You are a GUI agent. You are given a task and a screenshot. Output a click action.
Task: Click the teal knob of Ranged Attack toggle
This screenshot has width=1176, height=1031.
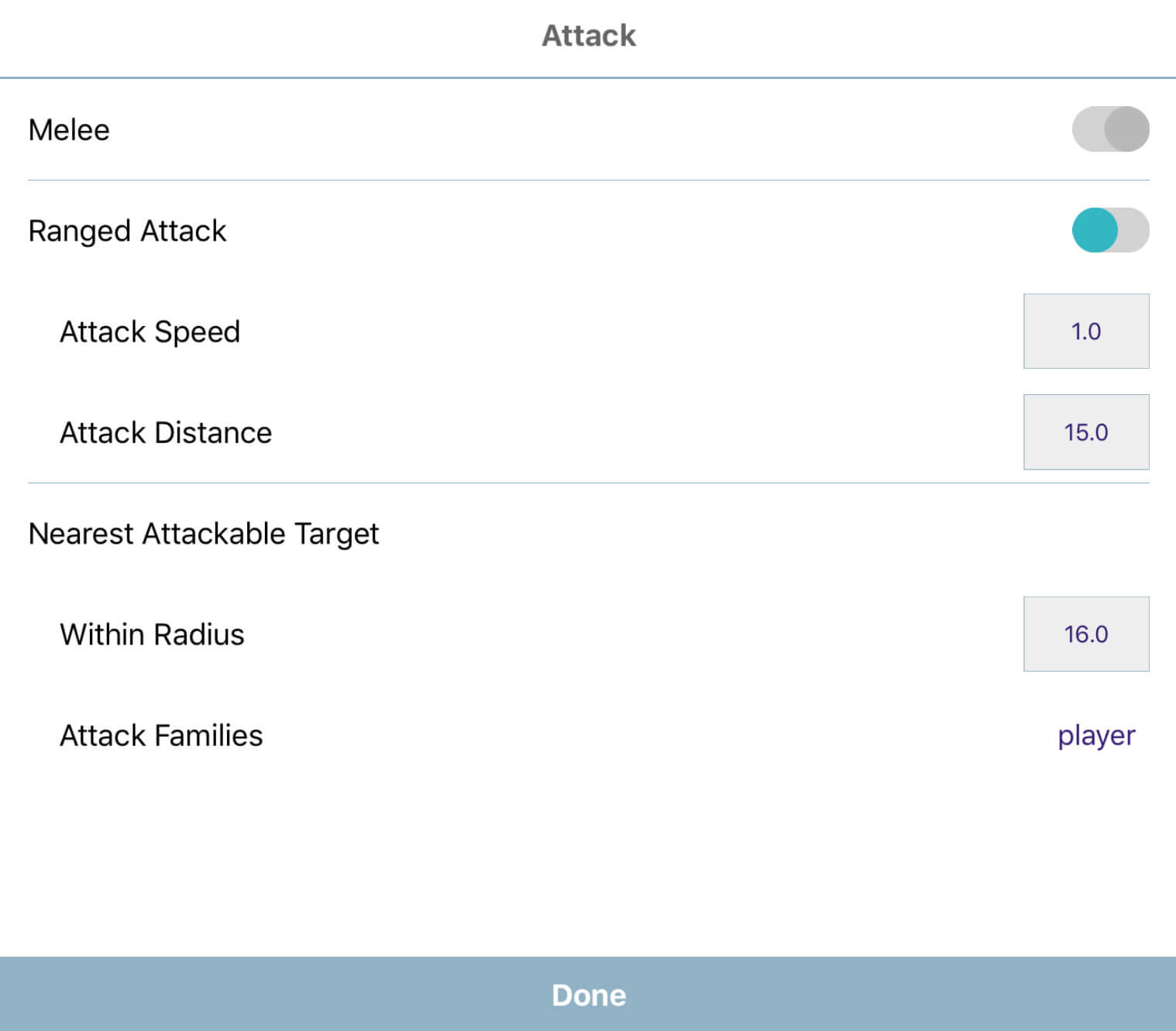(x=1095, y=230)
